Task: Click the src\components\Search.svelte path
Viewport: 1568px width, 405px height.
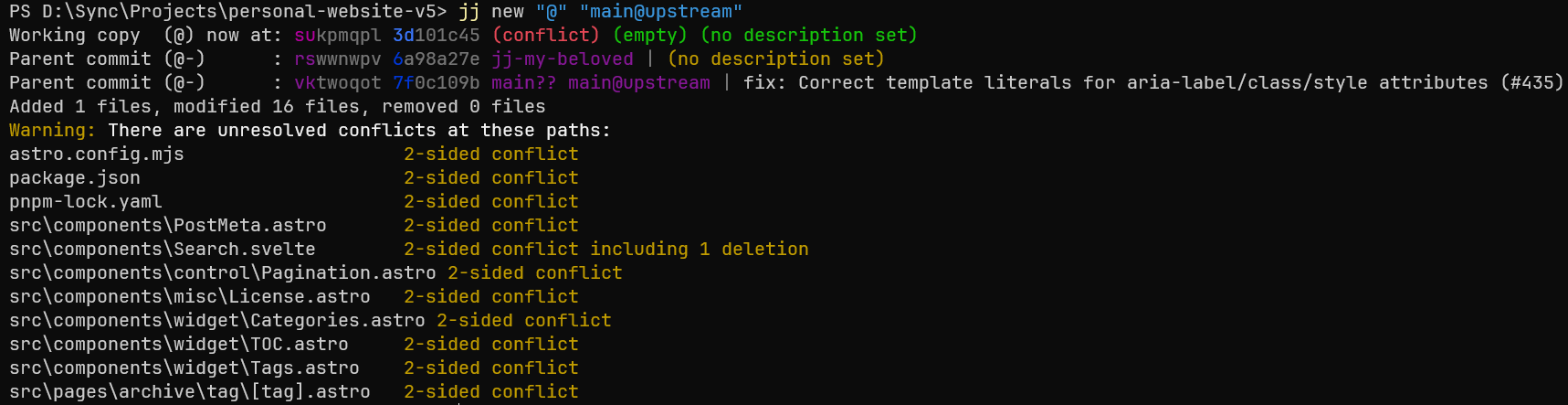Action: [163, 249]
